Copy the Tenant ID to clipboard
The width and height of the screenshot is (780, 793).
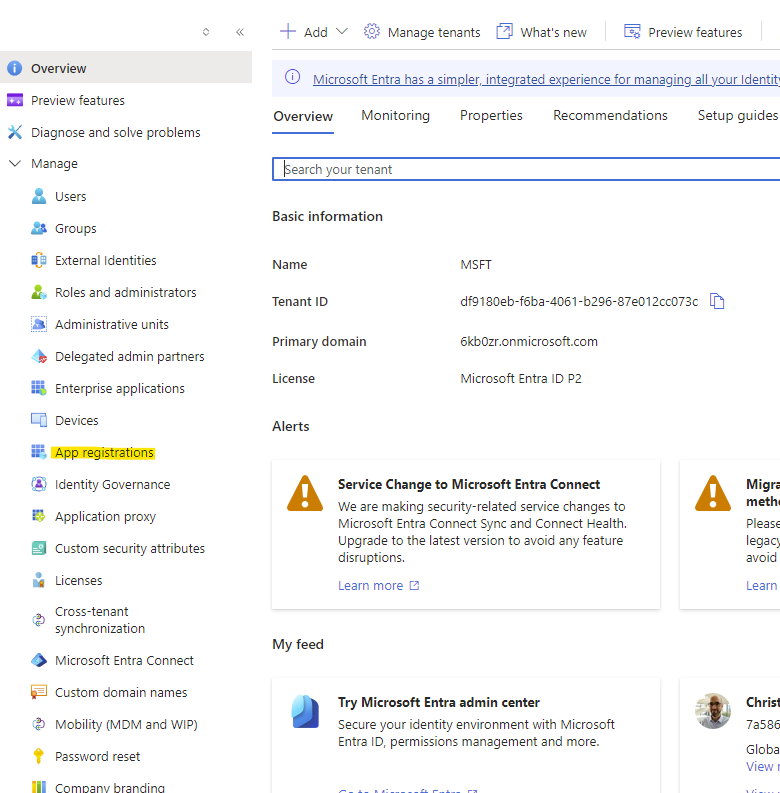[x=717, y=301]
